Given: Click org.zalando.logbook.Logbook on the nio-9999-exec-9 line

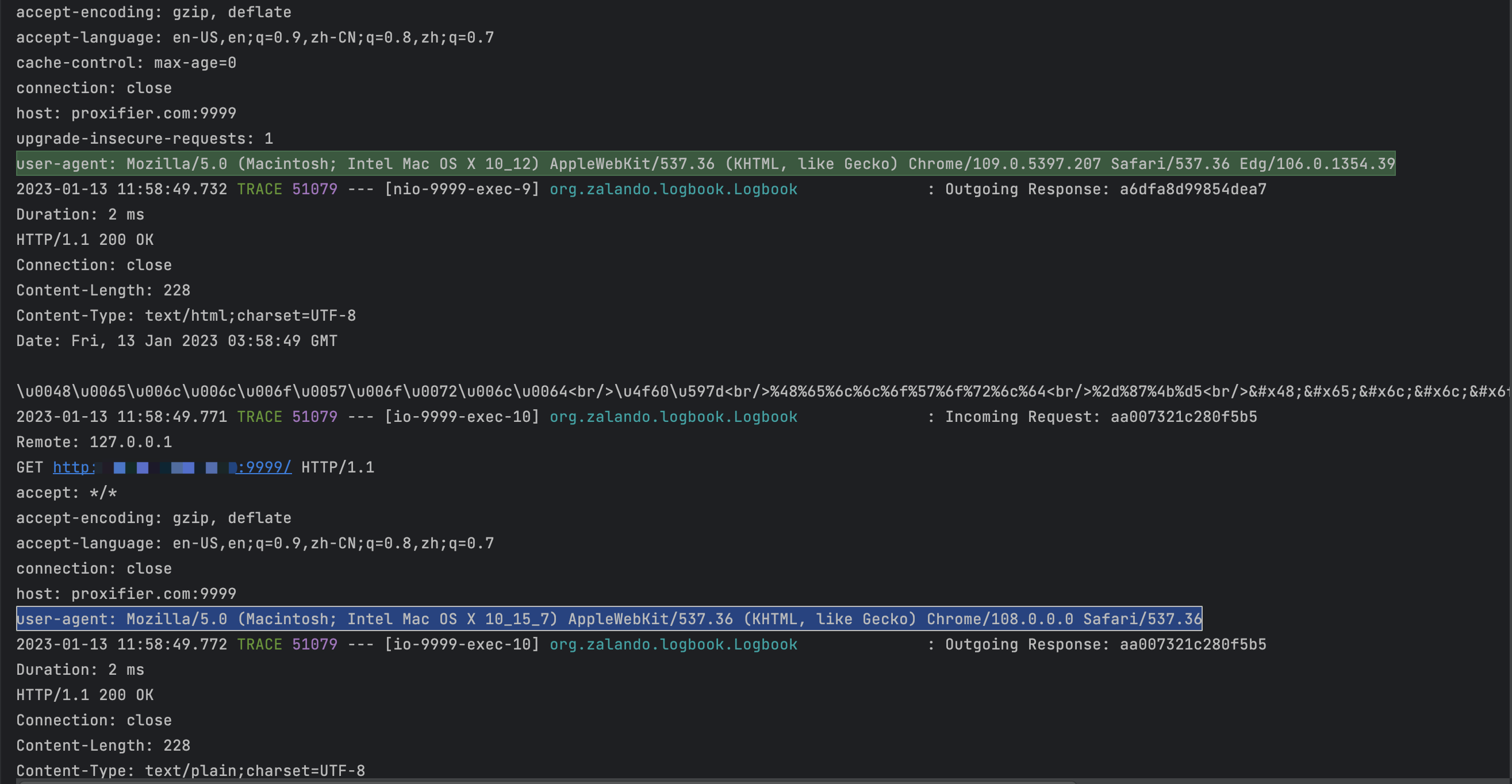Looking at the screenshot, I should coord(673,189).
